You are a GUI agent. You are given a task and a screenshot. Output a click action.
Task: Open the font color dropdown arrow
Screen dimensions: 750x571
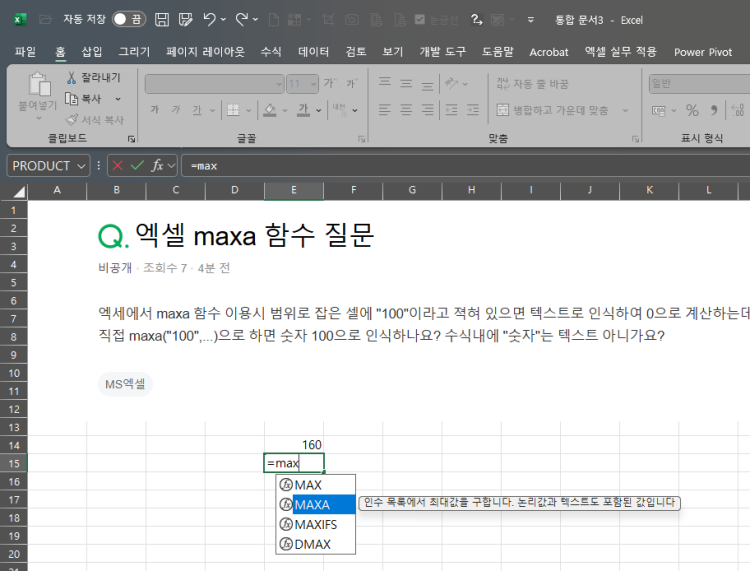coord(319,110)
